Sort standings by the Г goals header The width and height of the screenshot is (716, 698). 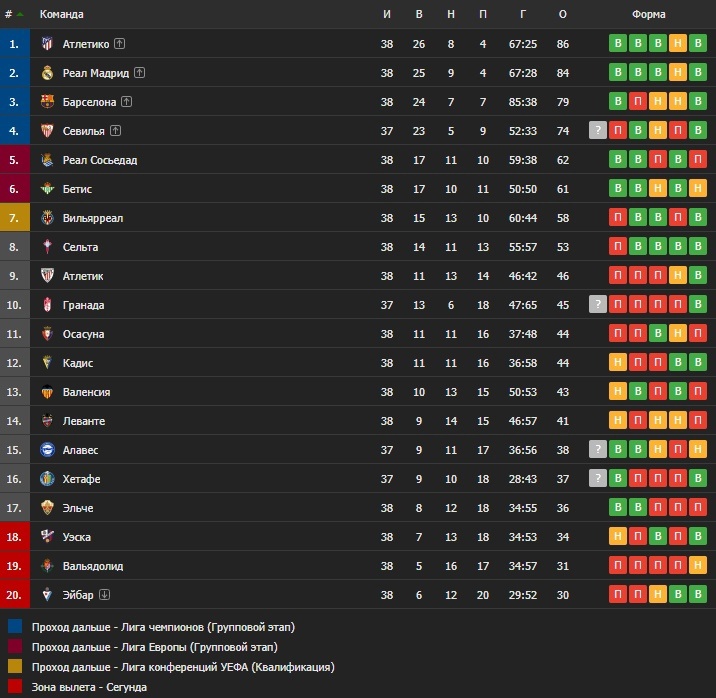click(x=523, y=14)
